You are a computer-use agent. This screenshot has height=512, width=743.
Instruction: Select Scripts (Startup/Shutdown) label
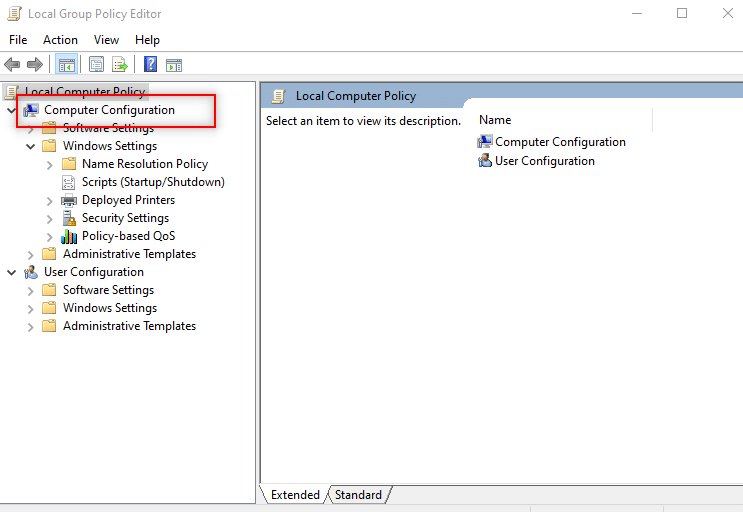point(153,182)
